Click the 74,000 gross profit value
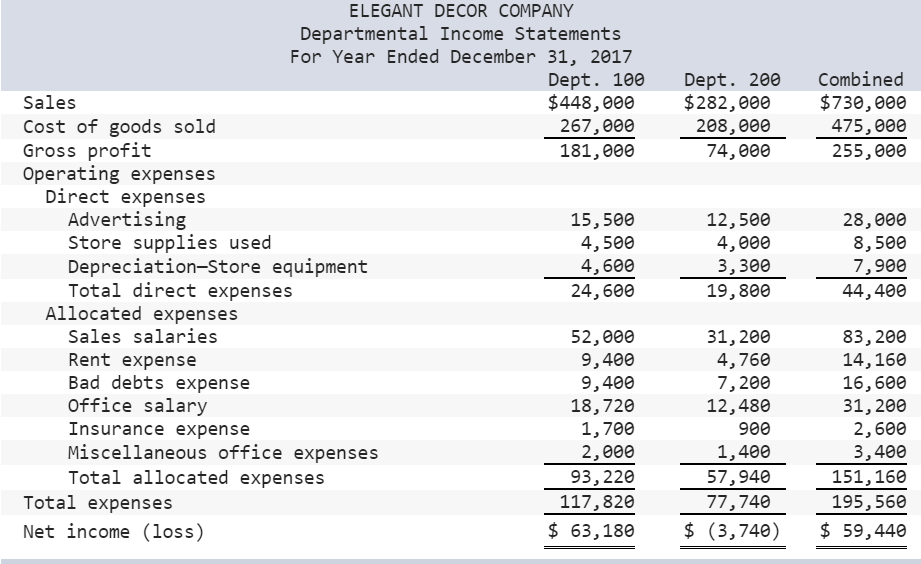The height and width of the screenshot is (564, 921). 738,151
